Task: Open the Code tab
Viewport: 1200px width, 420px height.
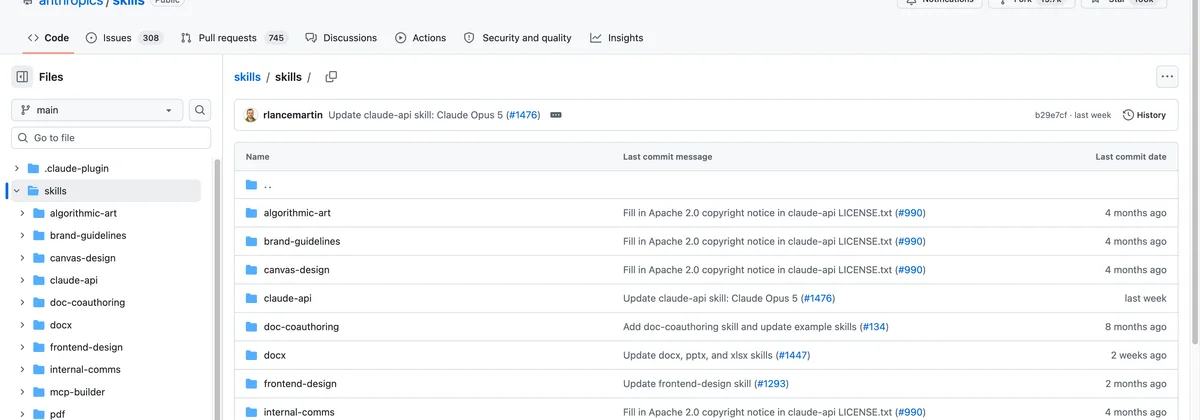Action: 48,38
